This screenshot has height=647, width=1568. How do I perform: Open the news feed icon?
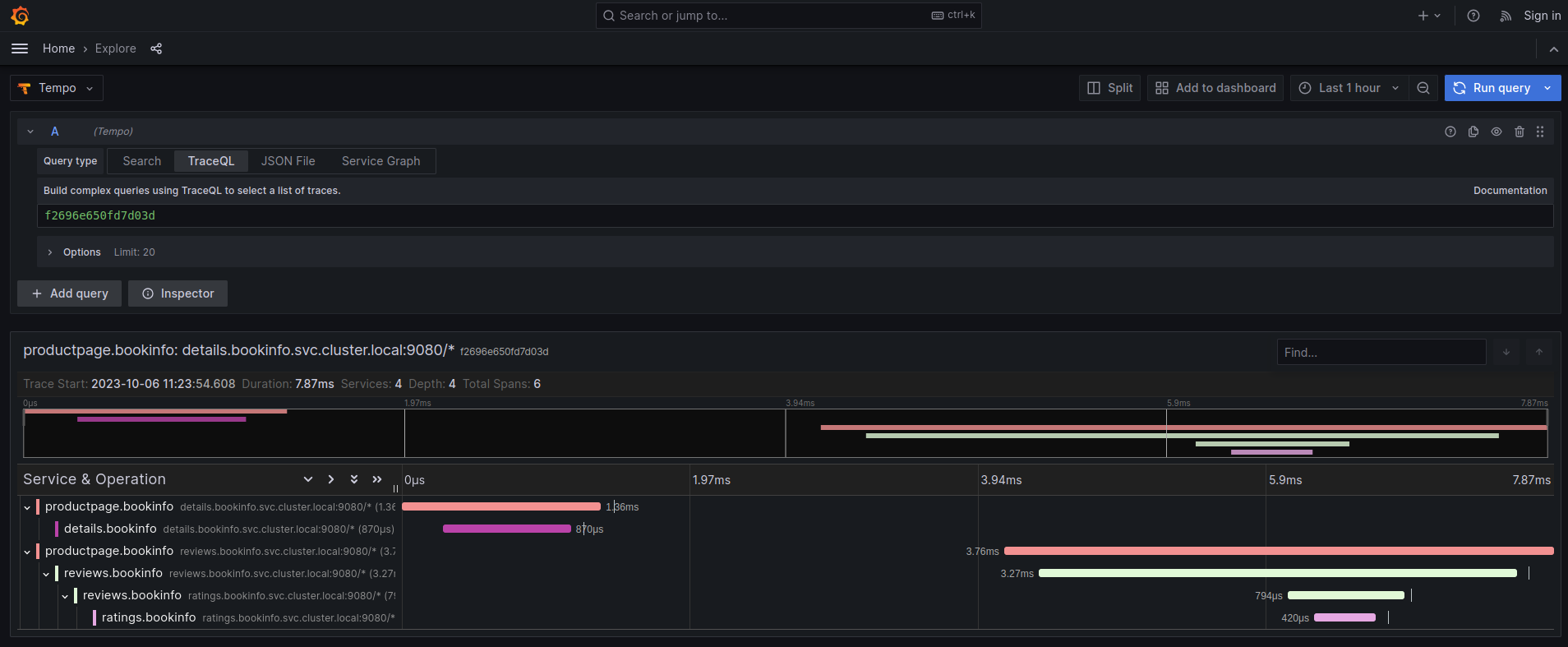click(x=1505, y=16)
